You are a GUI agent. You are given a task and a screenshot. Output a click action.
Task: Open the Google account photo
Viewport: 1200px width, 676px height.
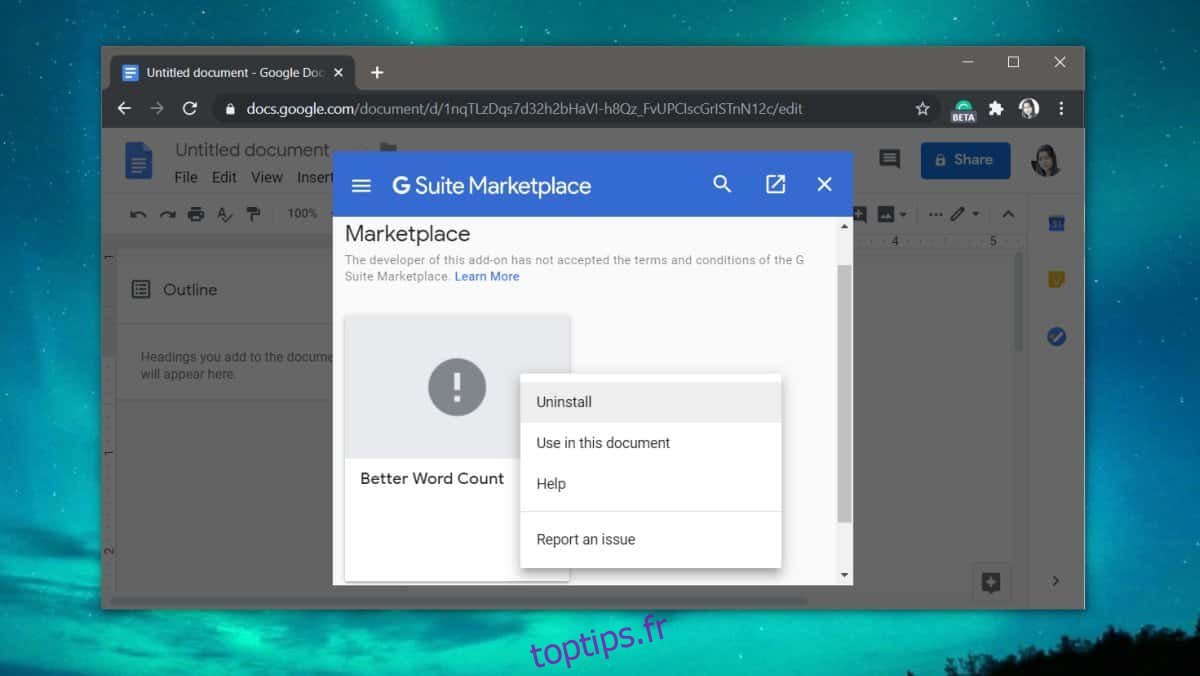[1046, 160]
